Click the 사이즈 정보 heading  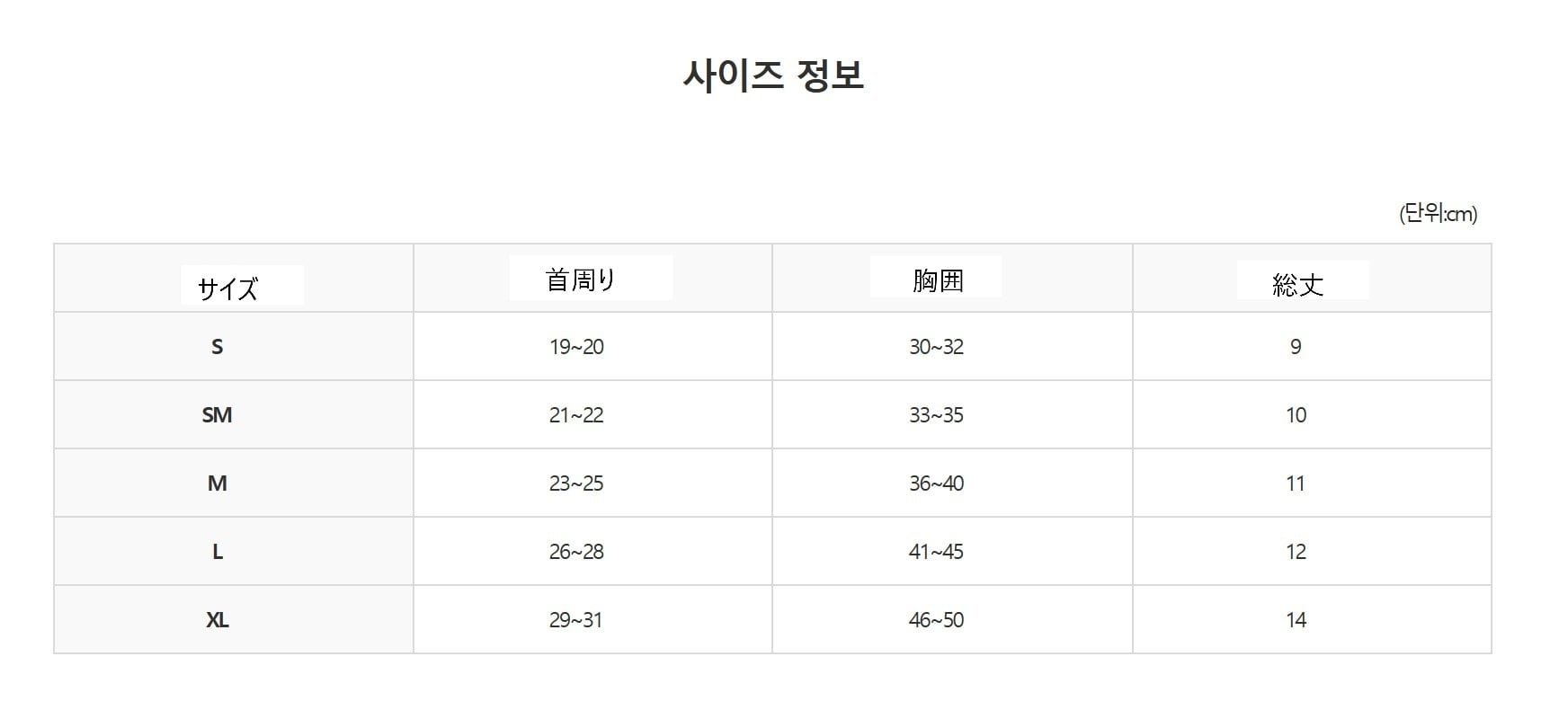[773, 75]
